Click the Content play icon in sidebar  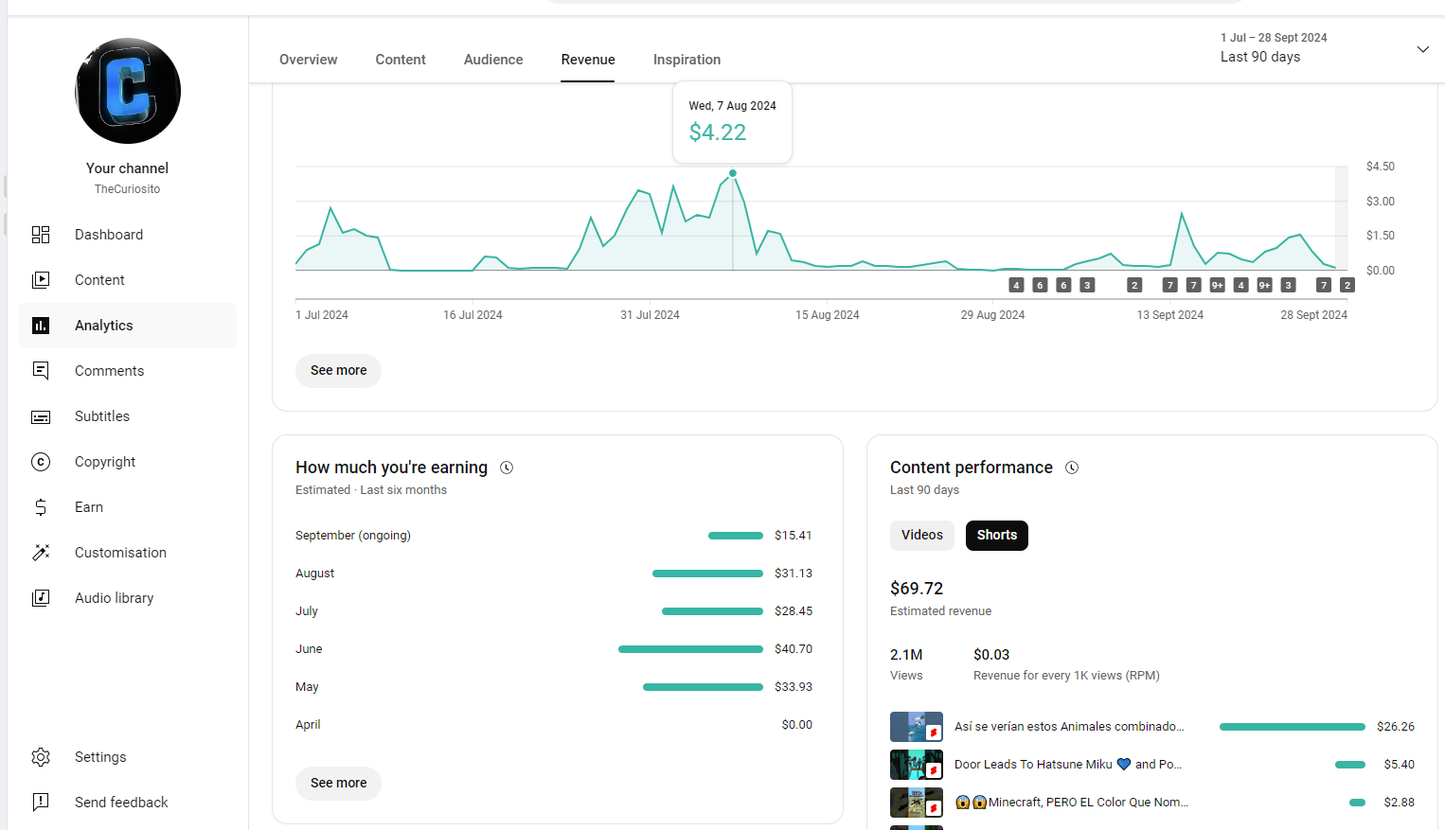pyautogui.click(x=41, y=280)
